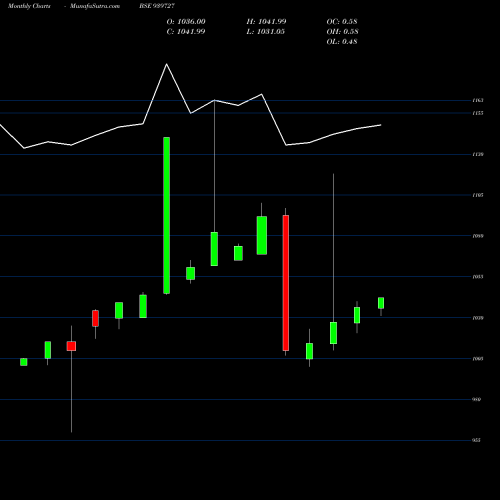Click the 1155 price axis label
The height and width of the screenshot is (500, 500).
click(478, 113)
